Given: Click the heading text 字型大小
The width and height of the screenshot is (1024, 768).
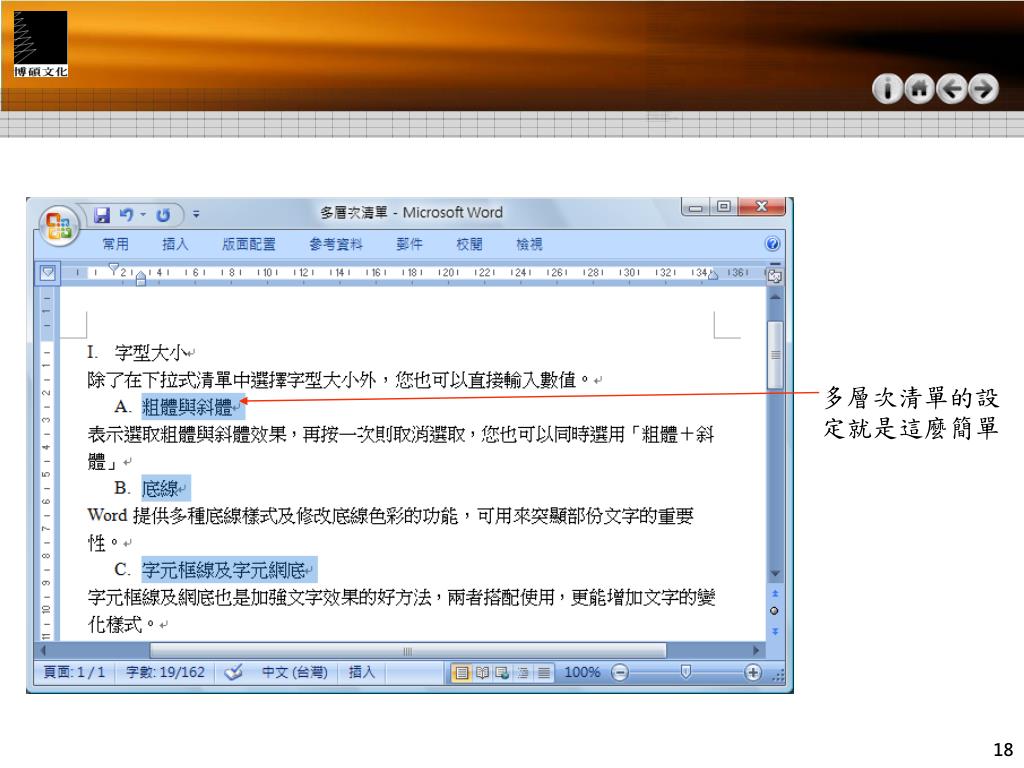Looking at the screenshot, I should [x=151, y=353].
